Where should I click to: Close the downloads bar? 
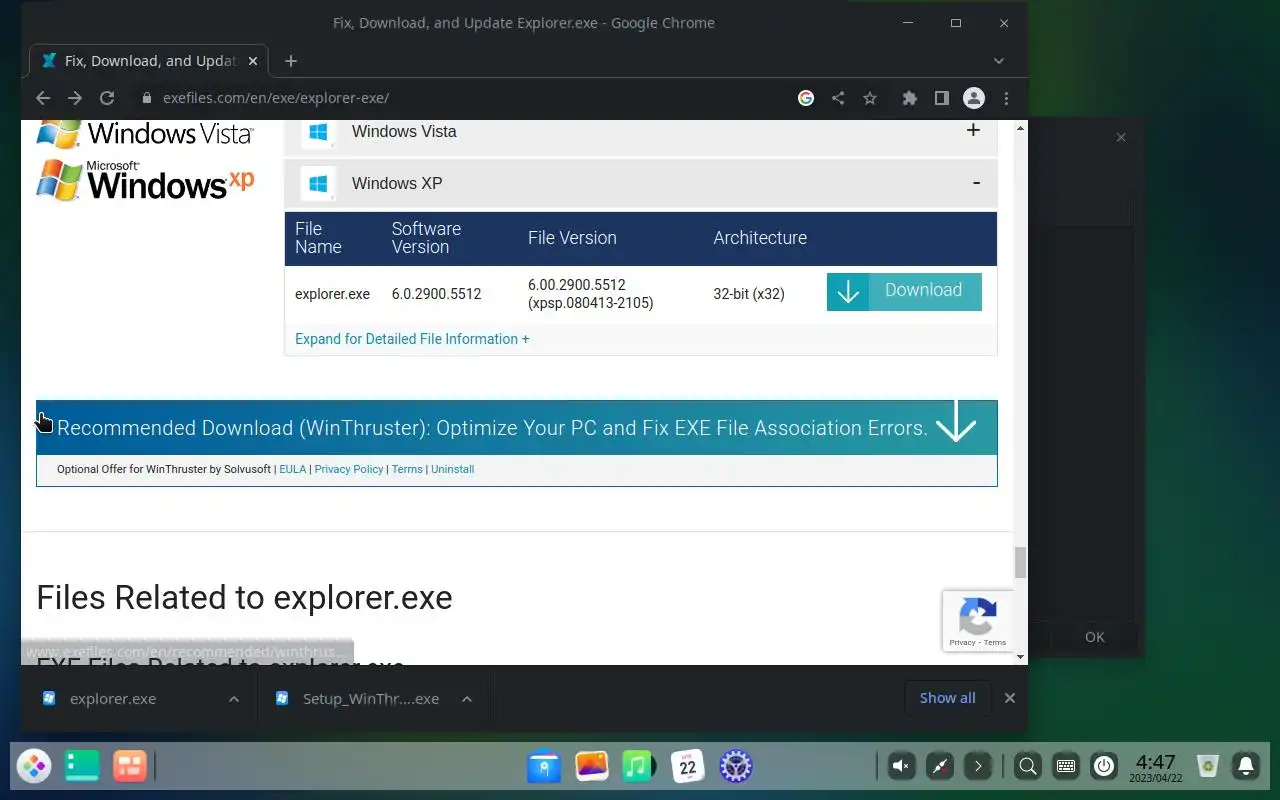[1010, 698]
